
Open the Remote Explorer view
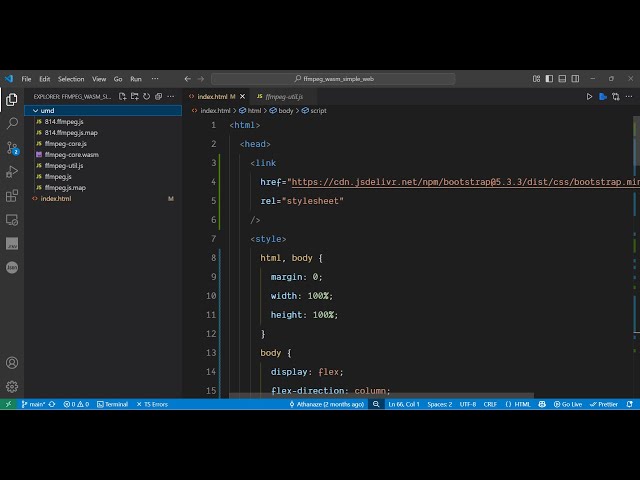[12, 220]
